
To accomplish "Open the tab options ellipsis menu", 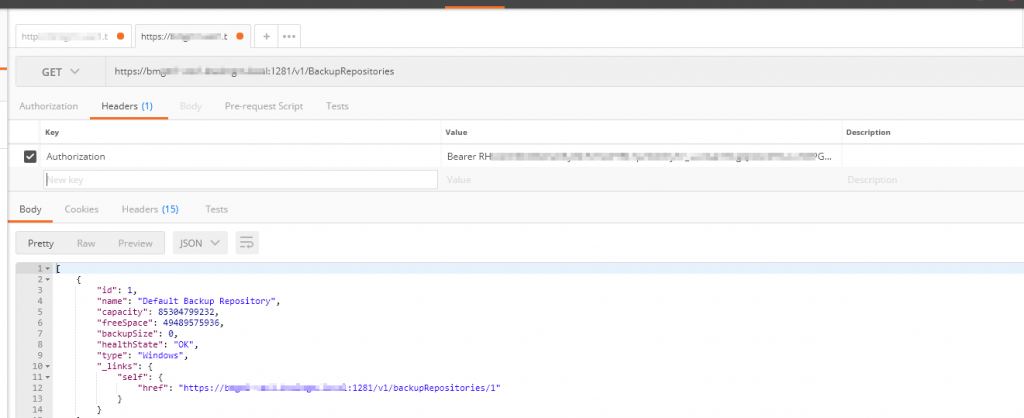I will 289,37.
